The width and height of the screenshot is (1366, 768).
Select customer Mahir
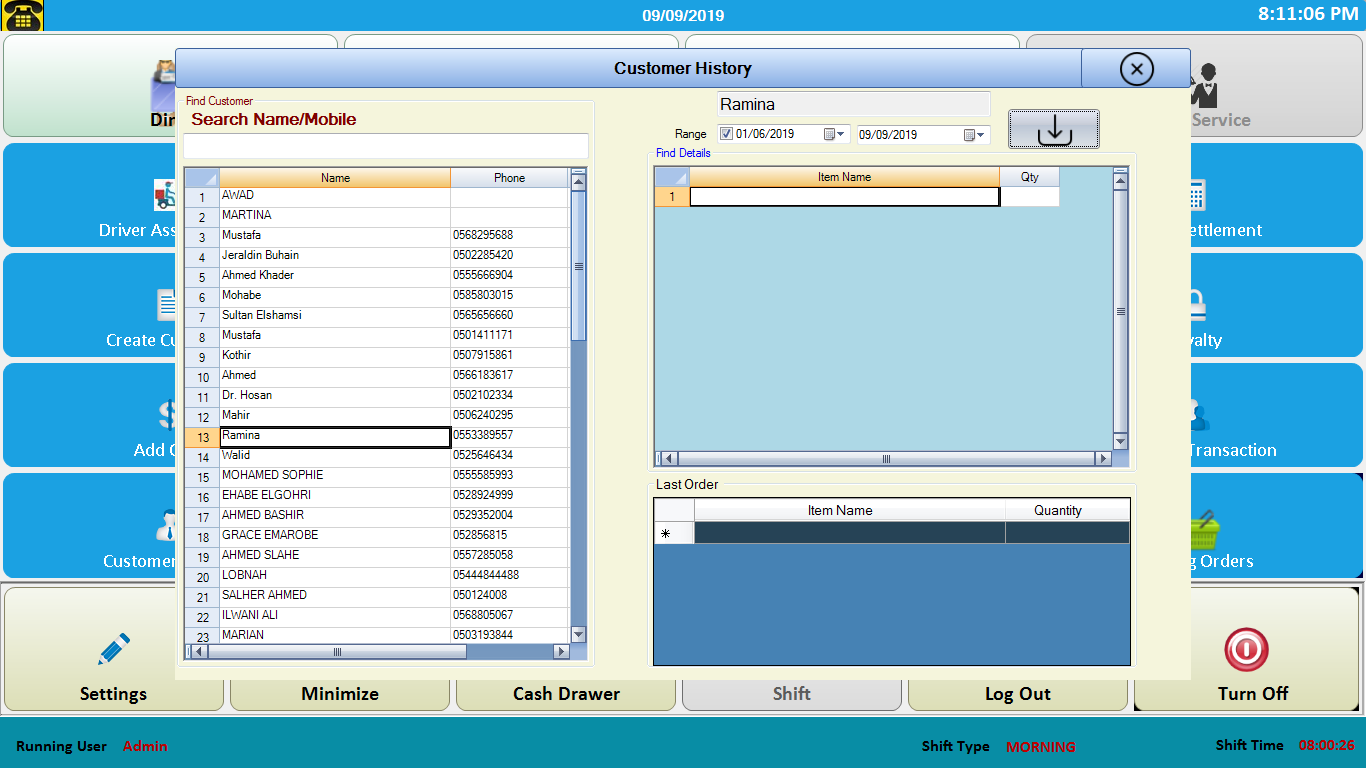click(x=335, y=417)
